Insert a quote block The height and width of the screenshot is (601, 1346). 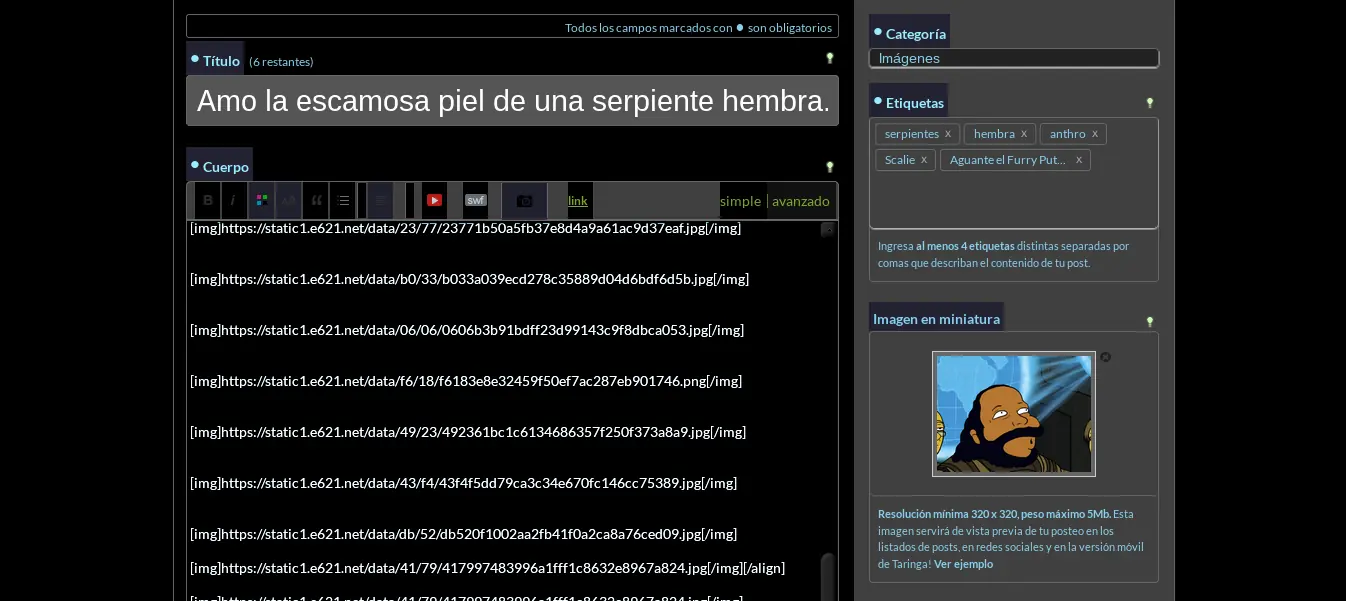click(316, 200)
